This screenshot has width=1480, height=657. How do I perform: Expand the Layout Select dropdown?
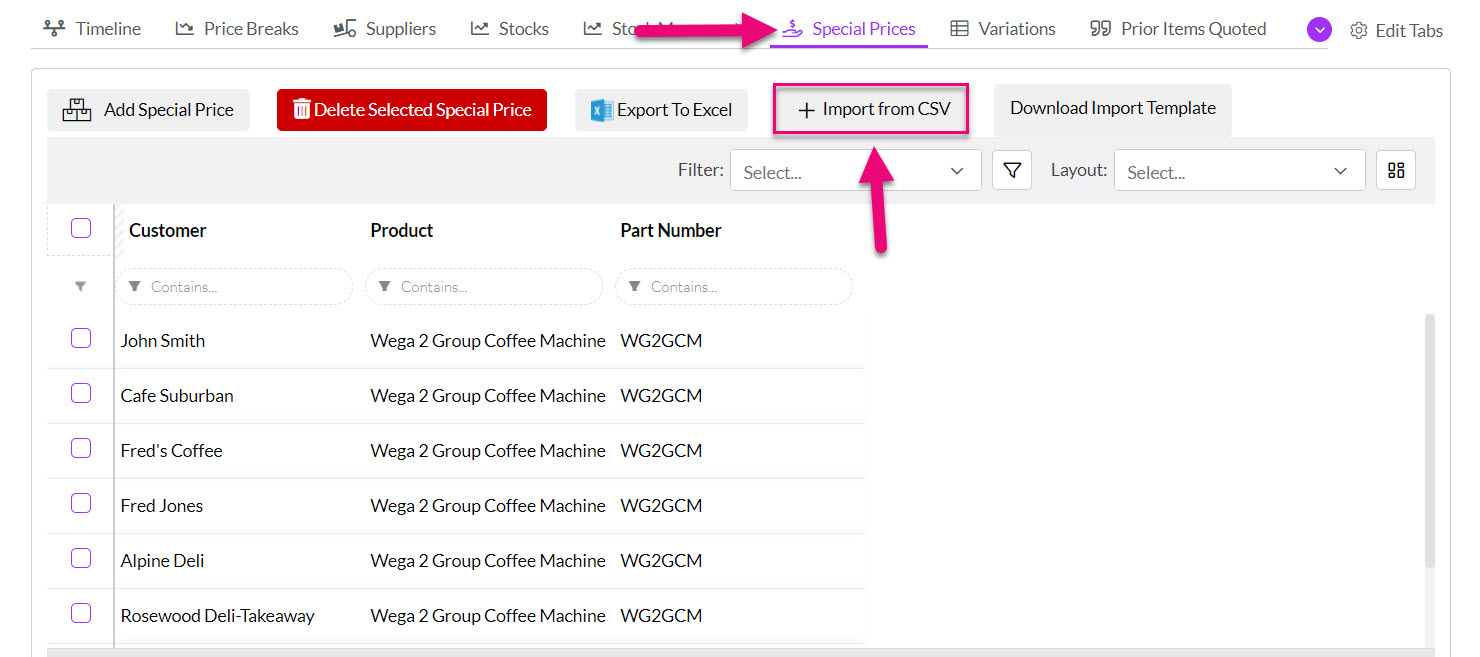[x=1239, y=171]
